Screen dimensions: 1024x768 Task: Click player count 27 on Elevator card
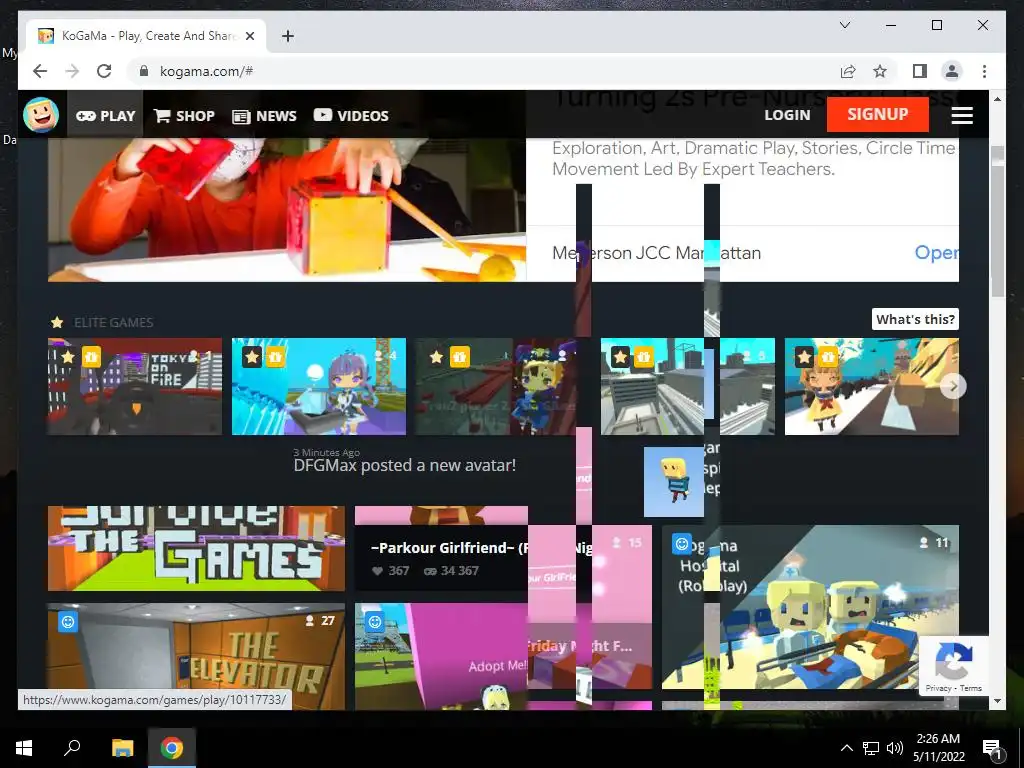pos(320,620)
